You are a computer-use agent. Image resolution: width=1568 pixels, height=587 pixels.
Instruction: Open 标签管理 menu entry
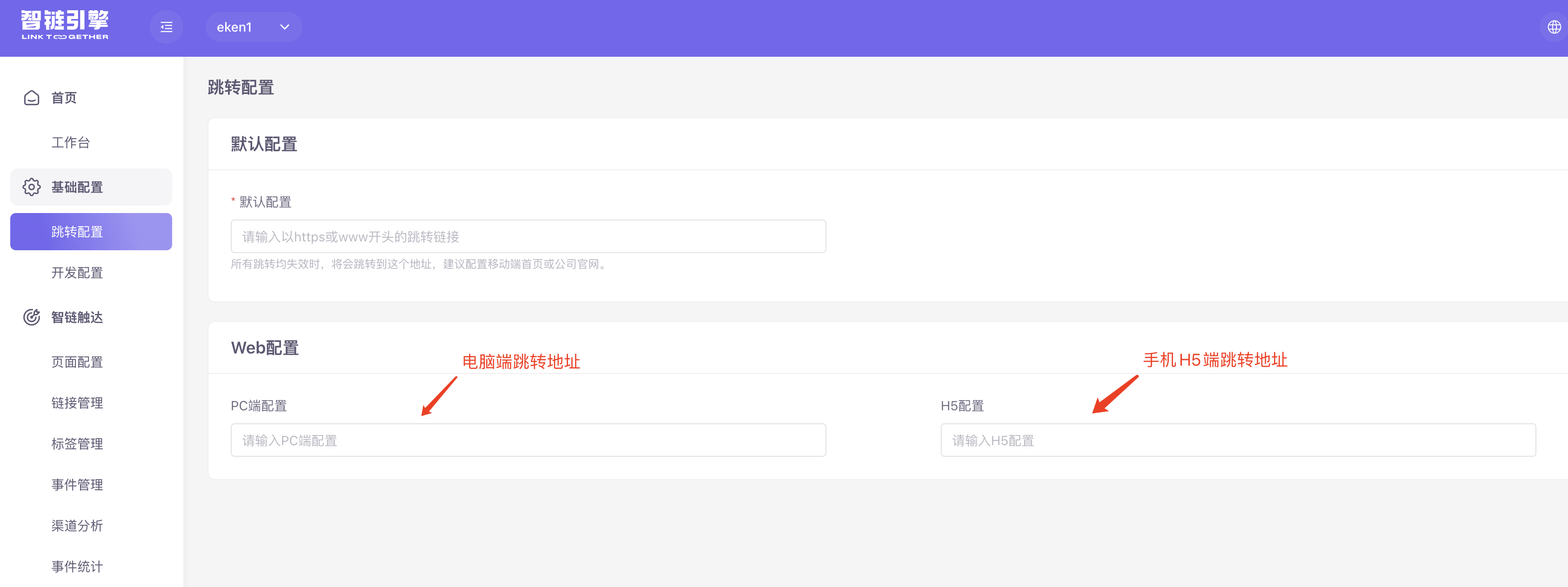pyautogui.click(x=77, y=443)
